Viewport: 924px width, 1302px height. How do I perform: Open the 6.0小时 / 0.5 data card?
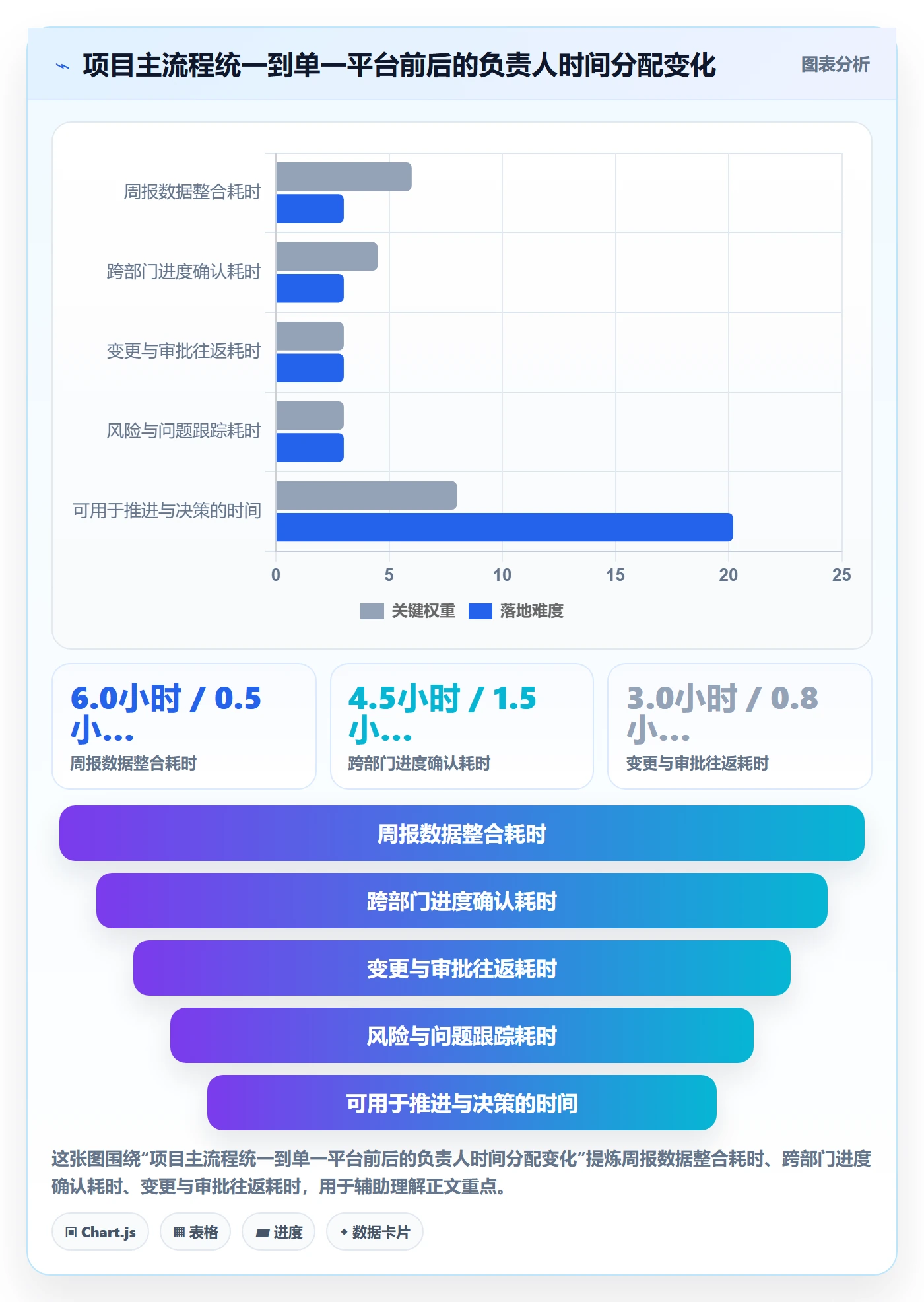click(184, 726)
